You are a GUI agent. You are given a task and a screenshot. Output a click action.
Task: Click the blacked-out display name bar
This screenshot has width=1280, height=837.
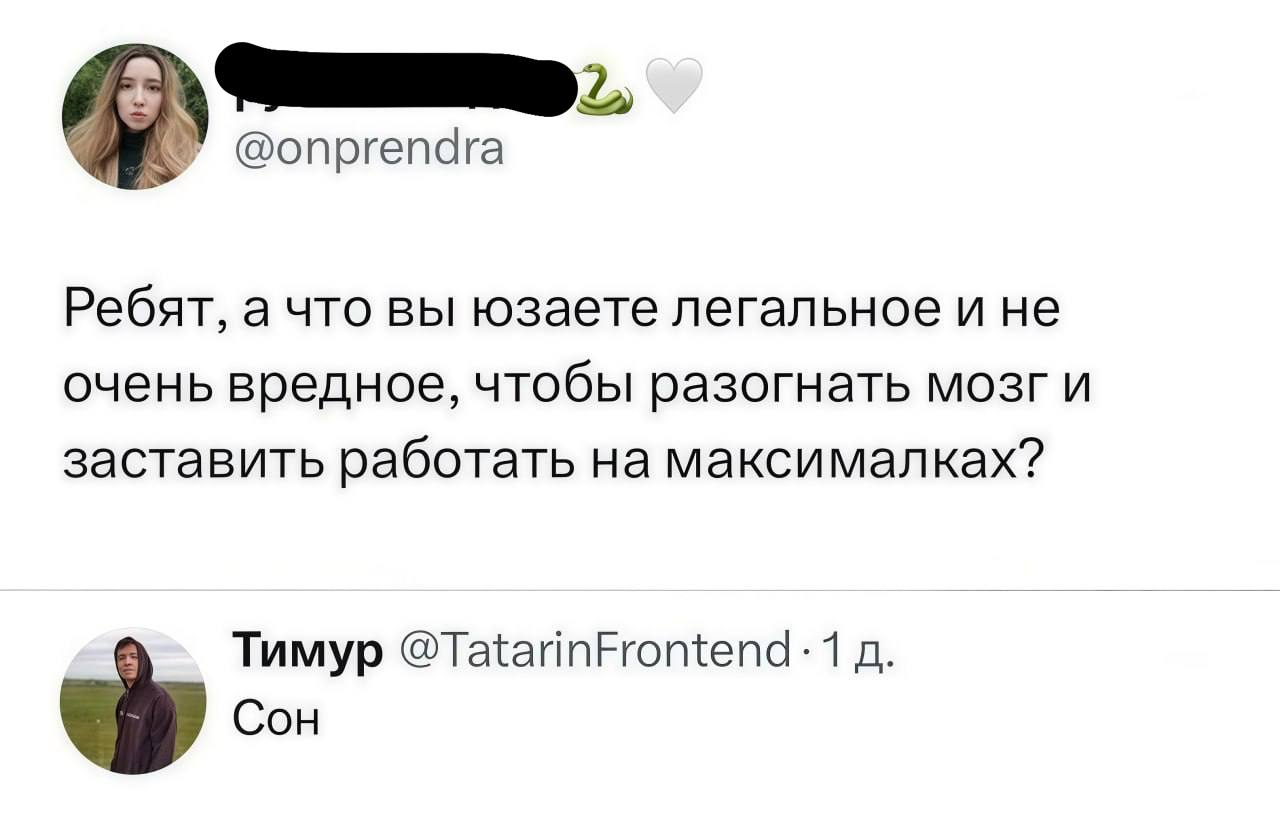pos(400,77)
